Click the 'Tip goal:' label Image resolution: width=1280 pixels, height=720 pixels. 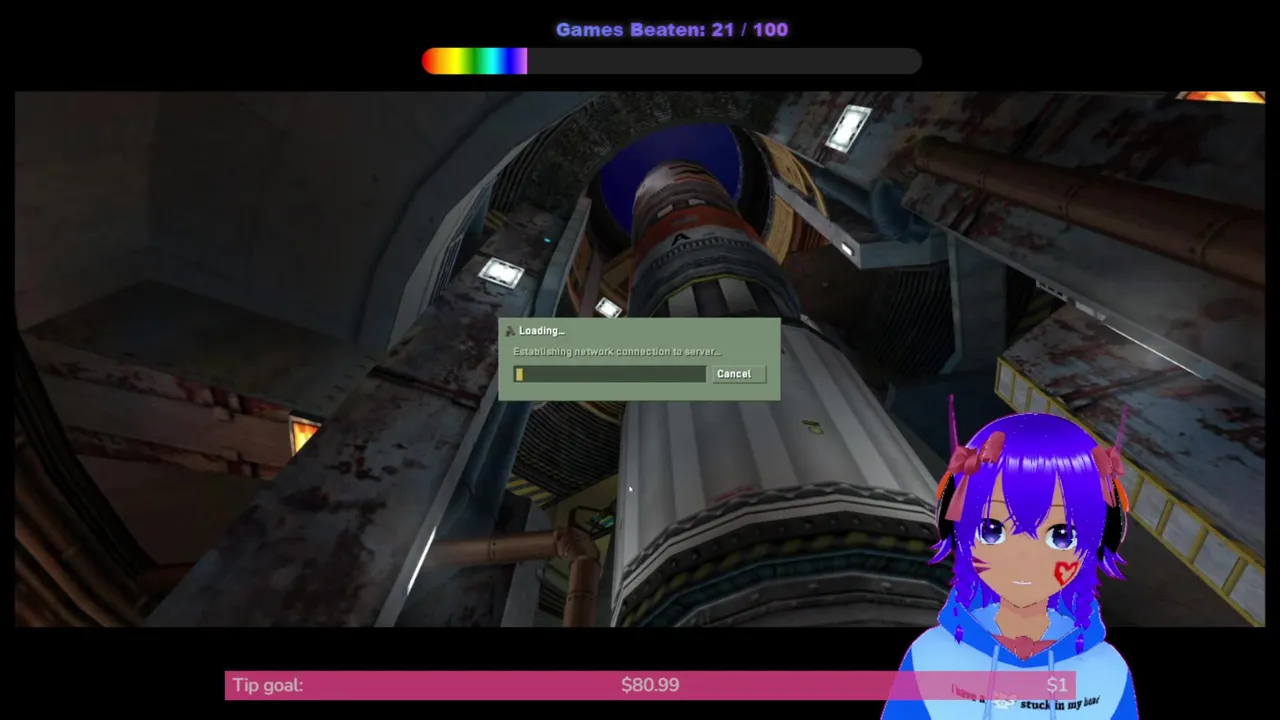(x=267, y=685)
